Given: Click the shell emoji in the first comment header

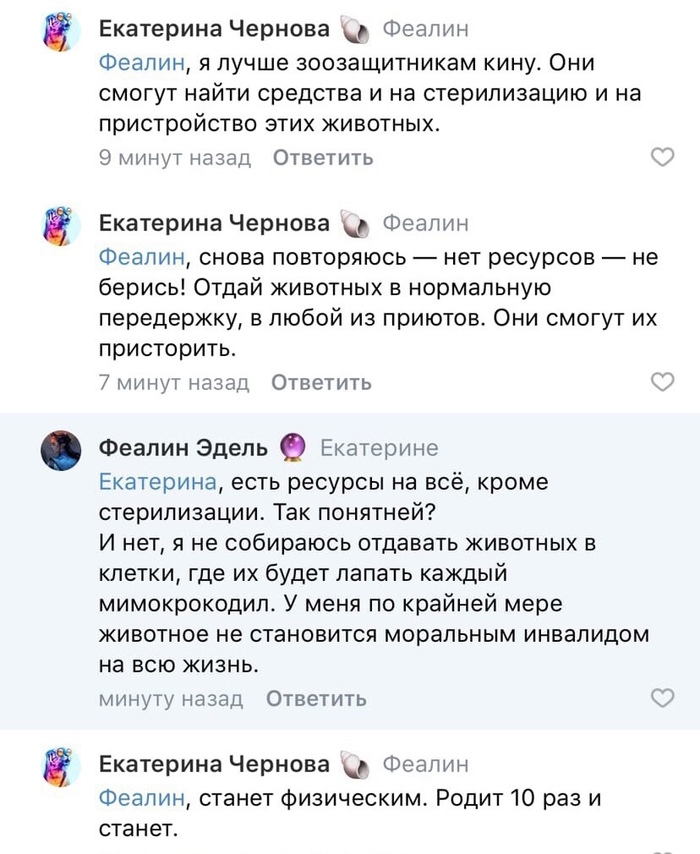Looking at the screenshot, I should [x=355, y=31].
